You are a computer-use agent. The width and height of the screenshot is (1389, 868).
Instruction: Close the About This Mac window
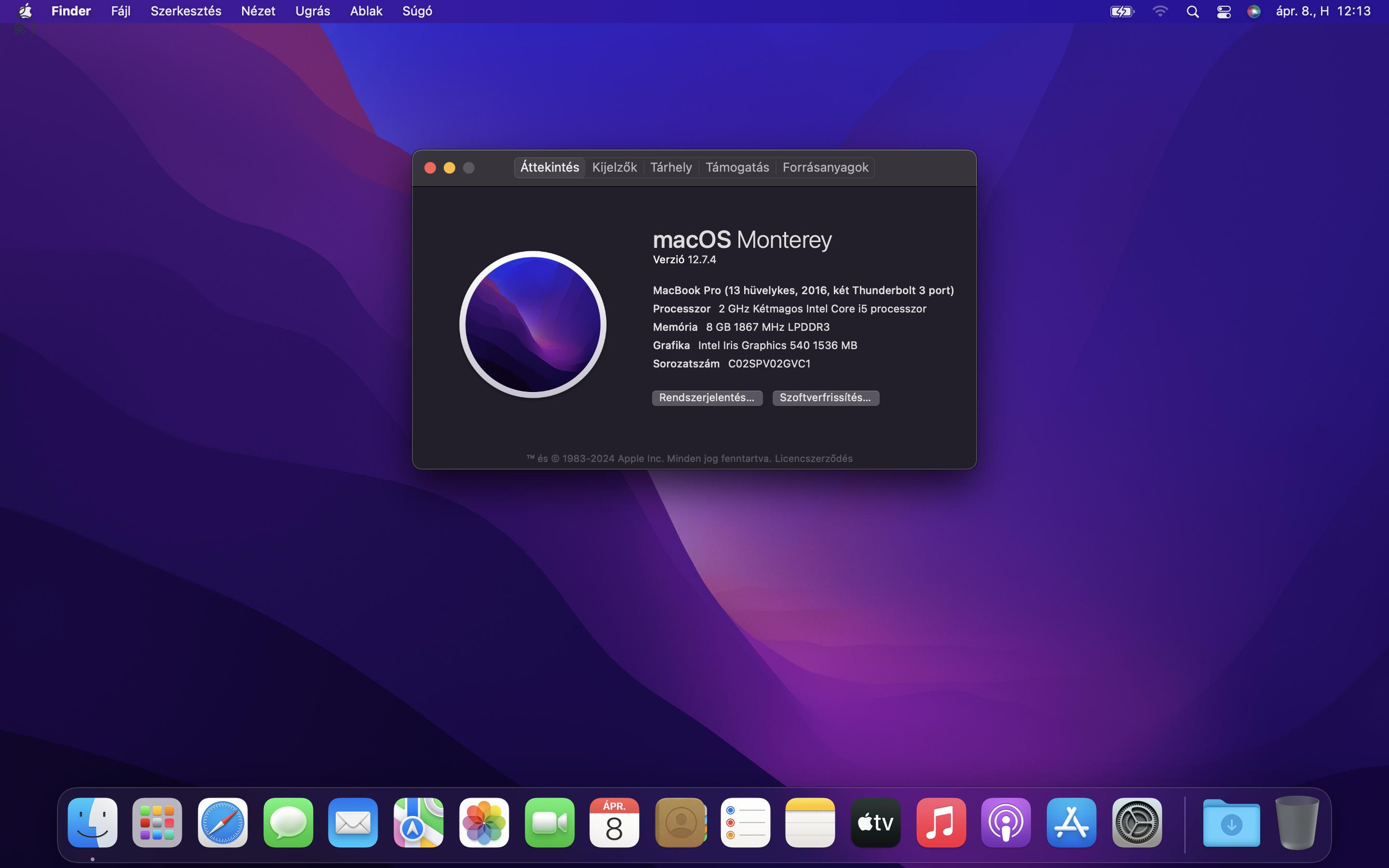(x=430, y=168)
